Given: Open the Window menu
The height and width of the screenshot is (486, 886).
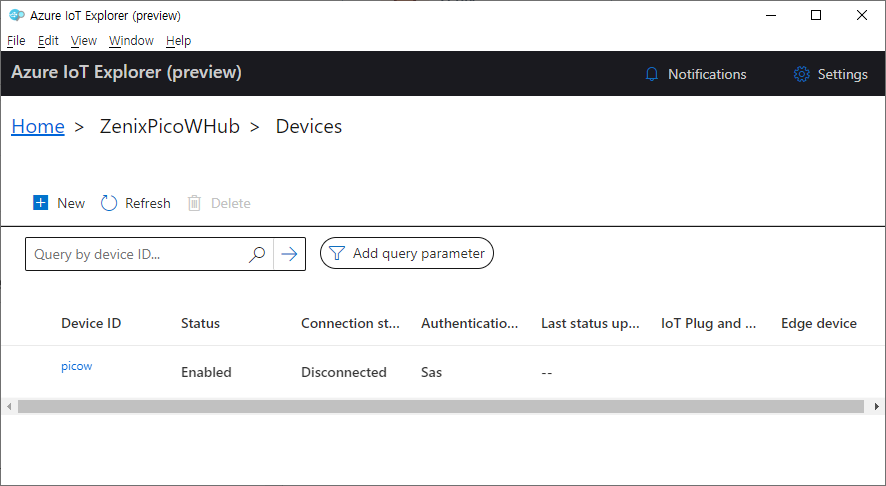Looking at the screenshot, I should click(x=131, y=41).
